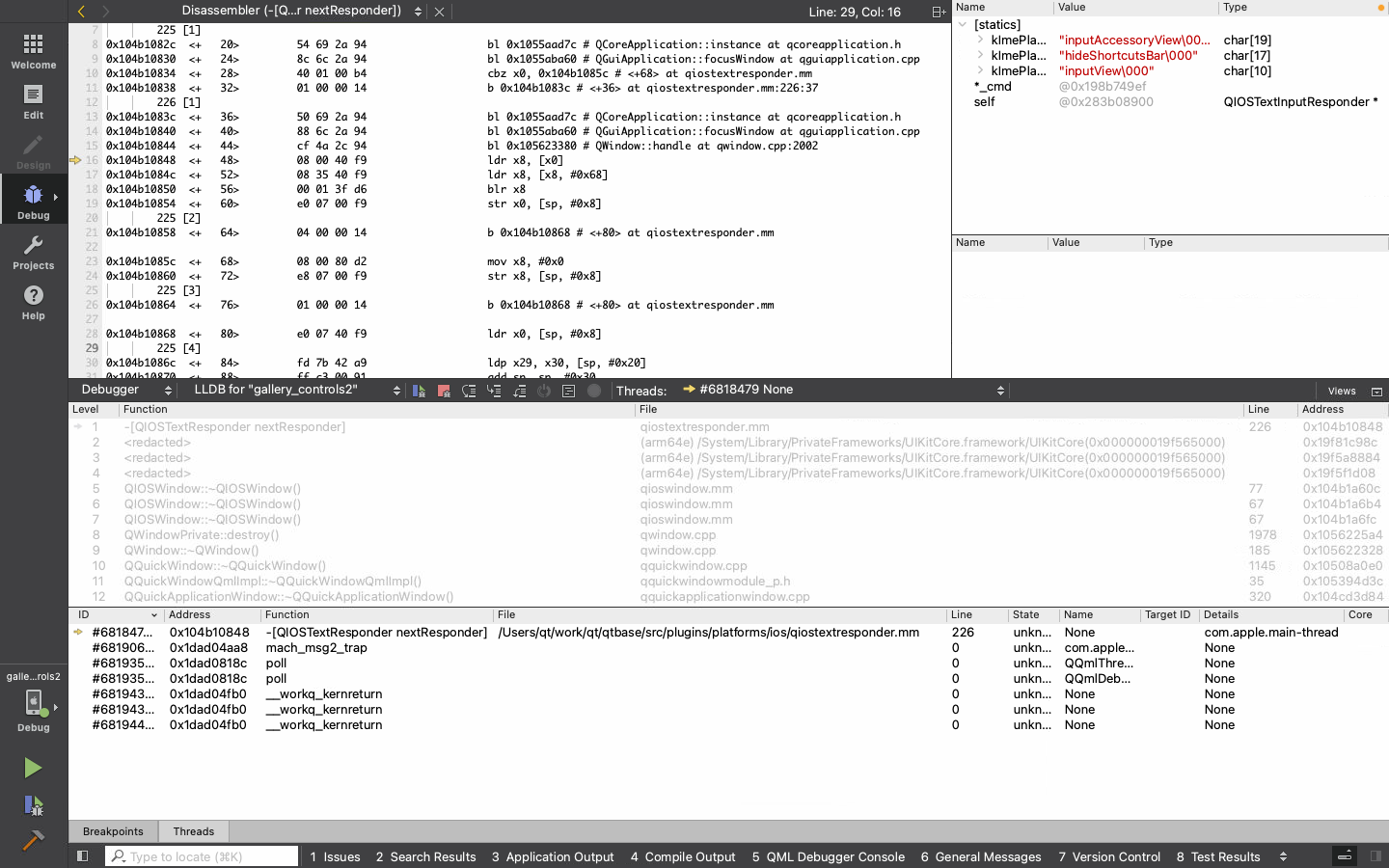This screenshot has width=1389, height=868.
Task: Open the Issues output pane
Action: 335,856
